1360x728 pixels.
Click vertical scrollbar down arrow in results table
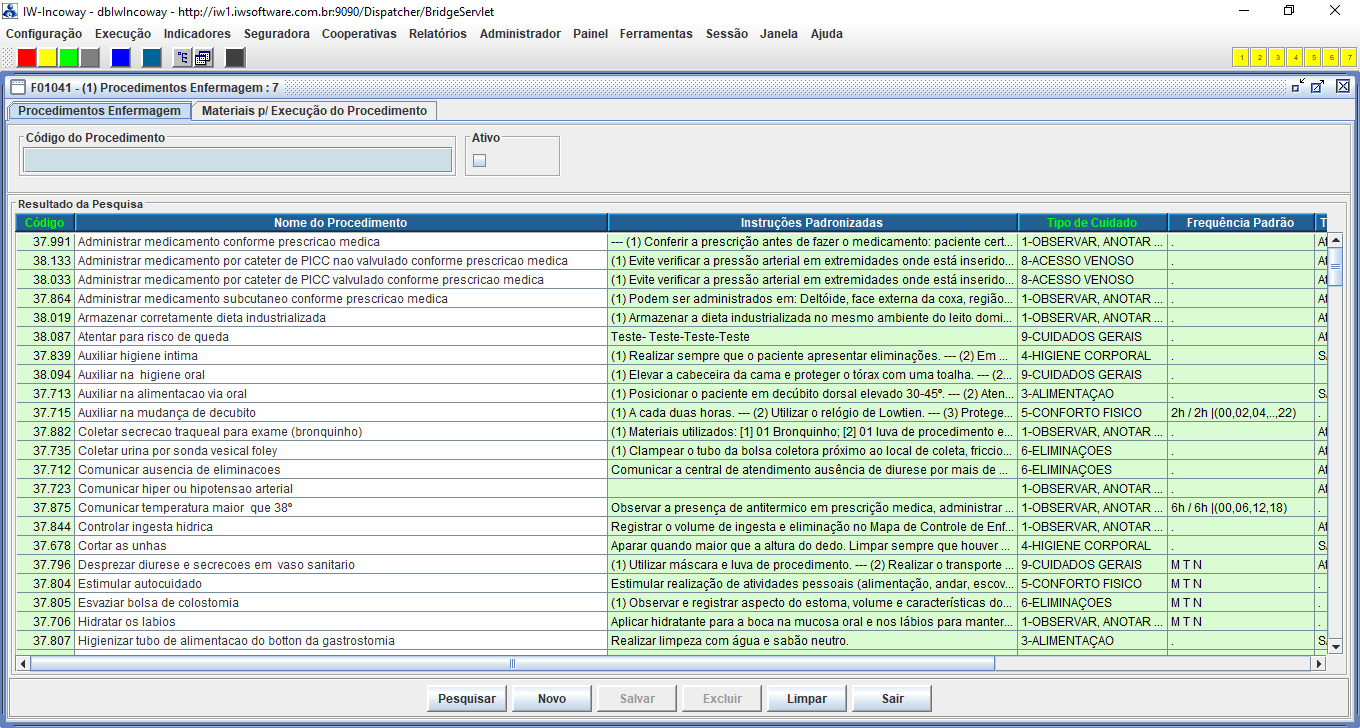(1335, 647)
